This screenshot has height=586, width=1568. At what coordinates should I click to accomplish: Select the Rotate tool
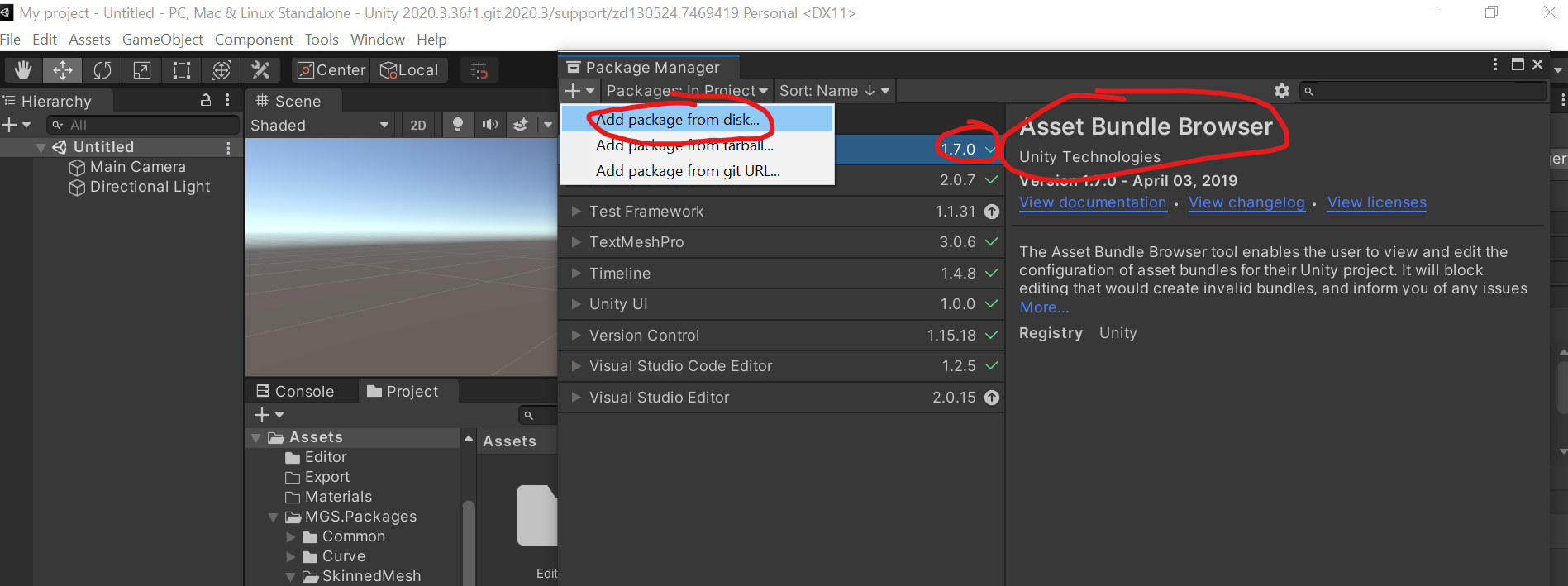point(102,70)
